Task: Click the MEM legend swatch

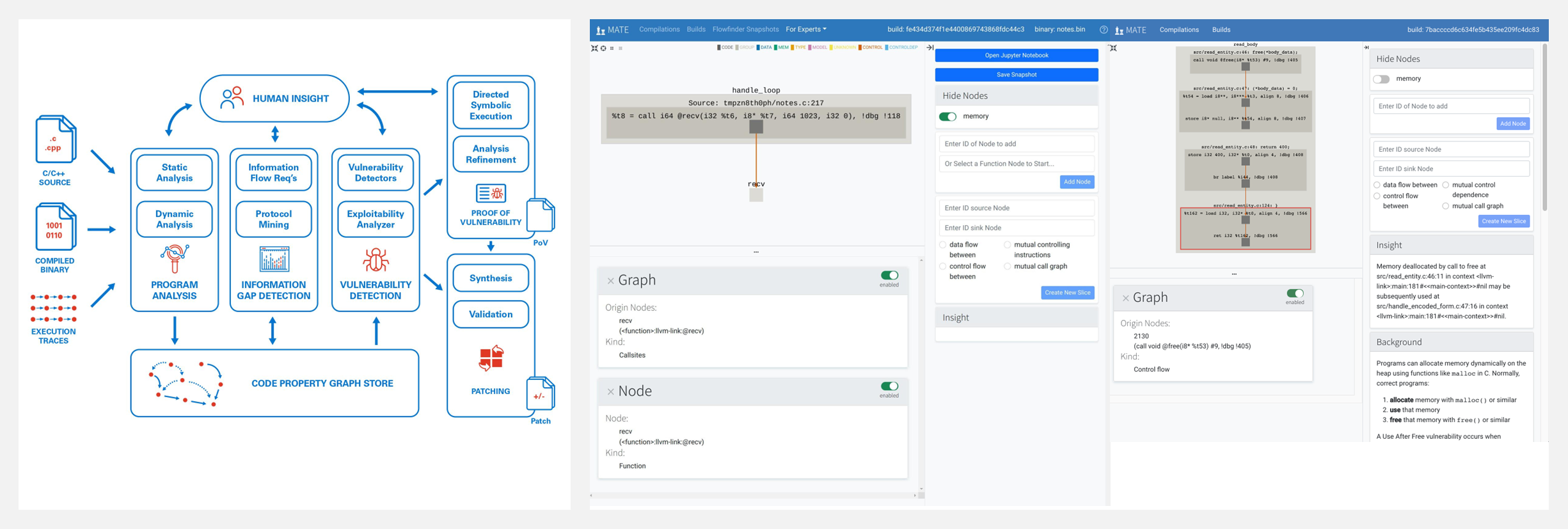Action: click(x=775, y=47)
